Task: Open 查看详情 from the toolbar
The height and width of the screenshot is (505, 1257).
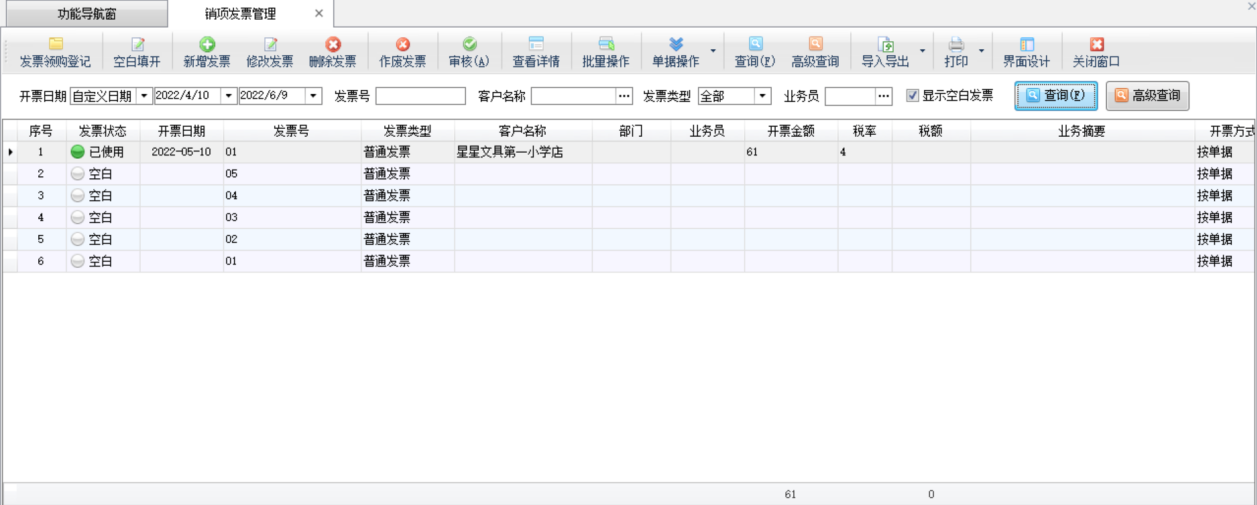Action: click(x=536, y=52)
